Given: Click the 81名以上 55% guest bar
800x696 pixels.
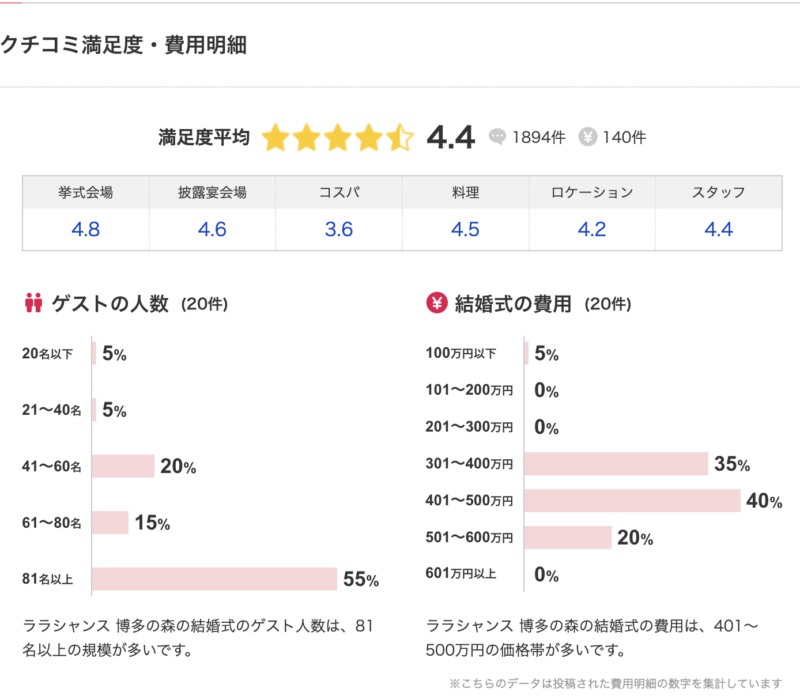Looking at the screenshot, I should [215, 579].
